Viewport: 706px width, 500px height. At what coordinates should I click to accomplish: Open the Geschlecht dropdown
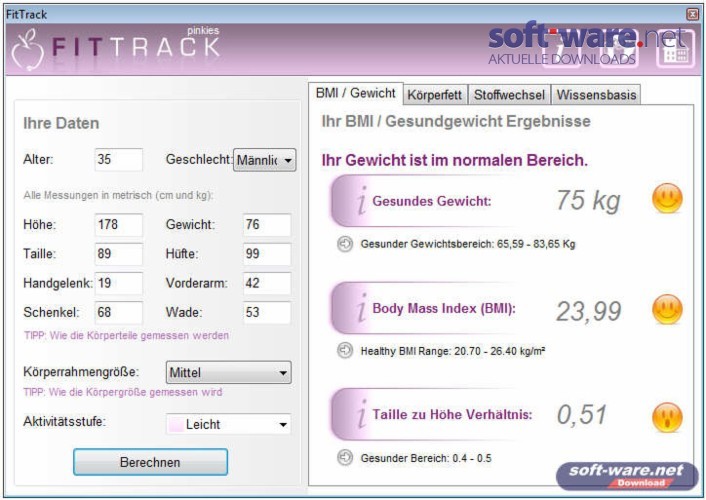point(264,160)
